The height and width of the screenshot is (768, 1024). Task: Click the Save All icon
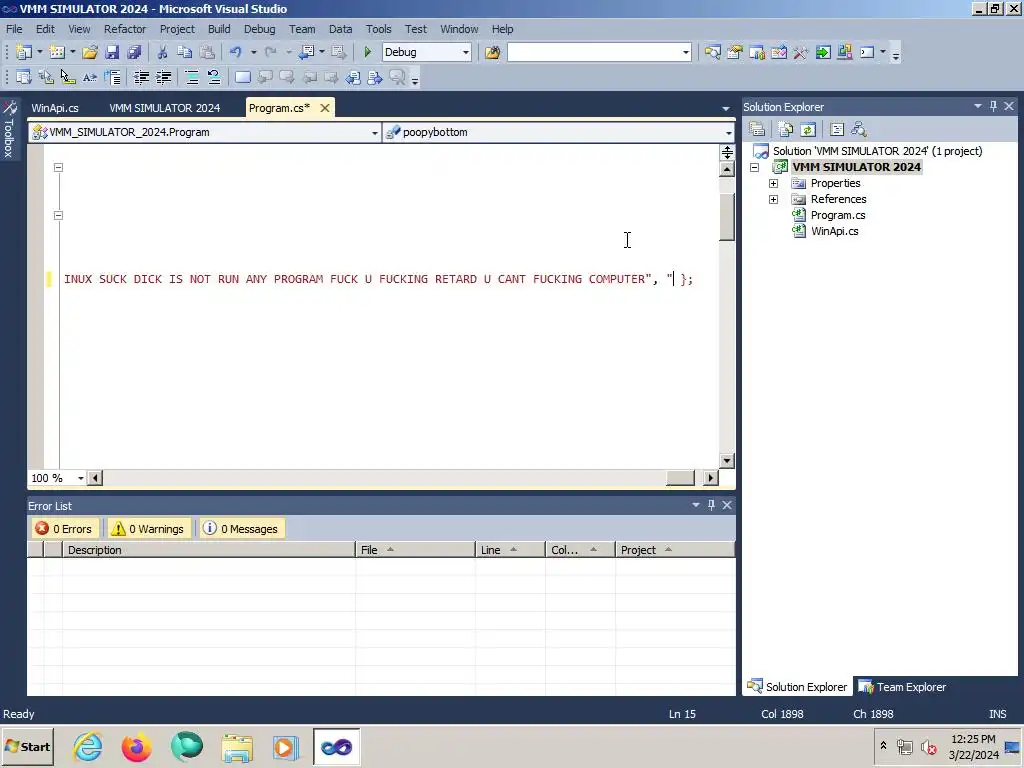tap(135, 52)
